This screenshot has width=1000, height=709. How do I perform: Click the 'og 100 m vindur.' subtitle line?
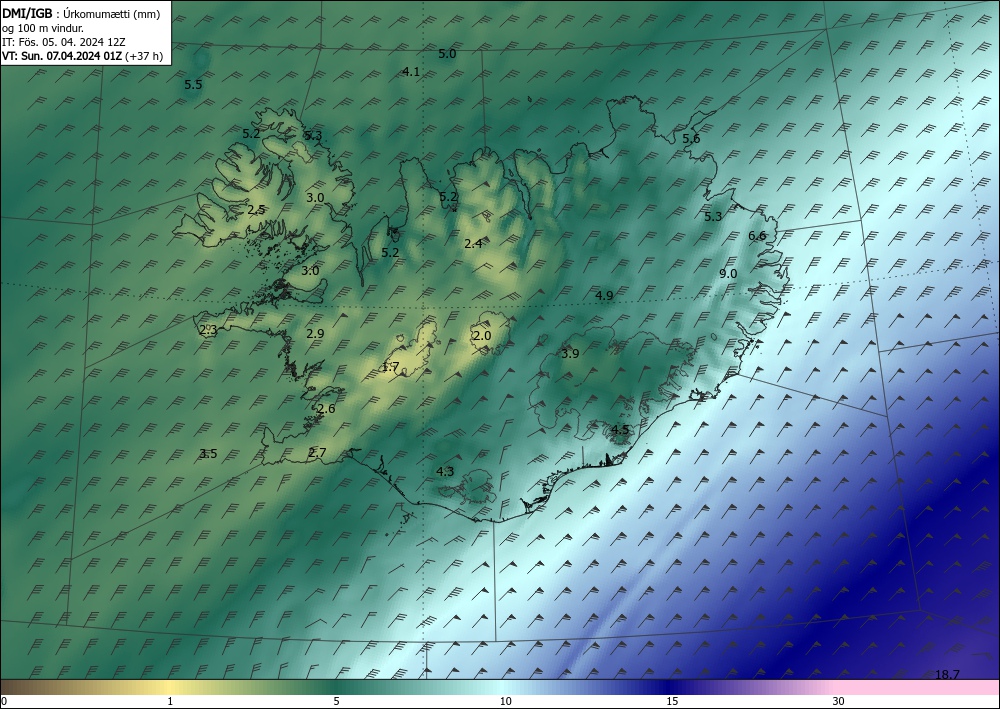(x=43, y=28)
